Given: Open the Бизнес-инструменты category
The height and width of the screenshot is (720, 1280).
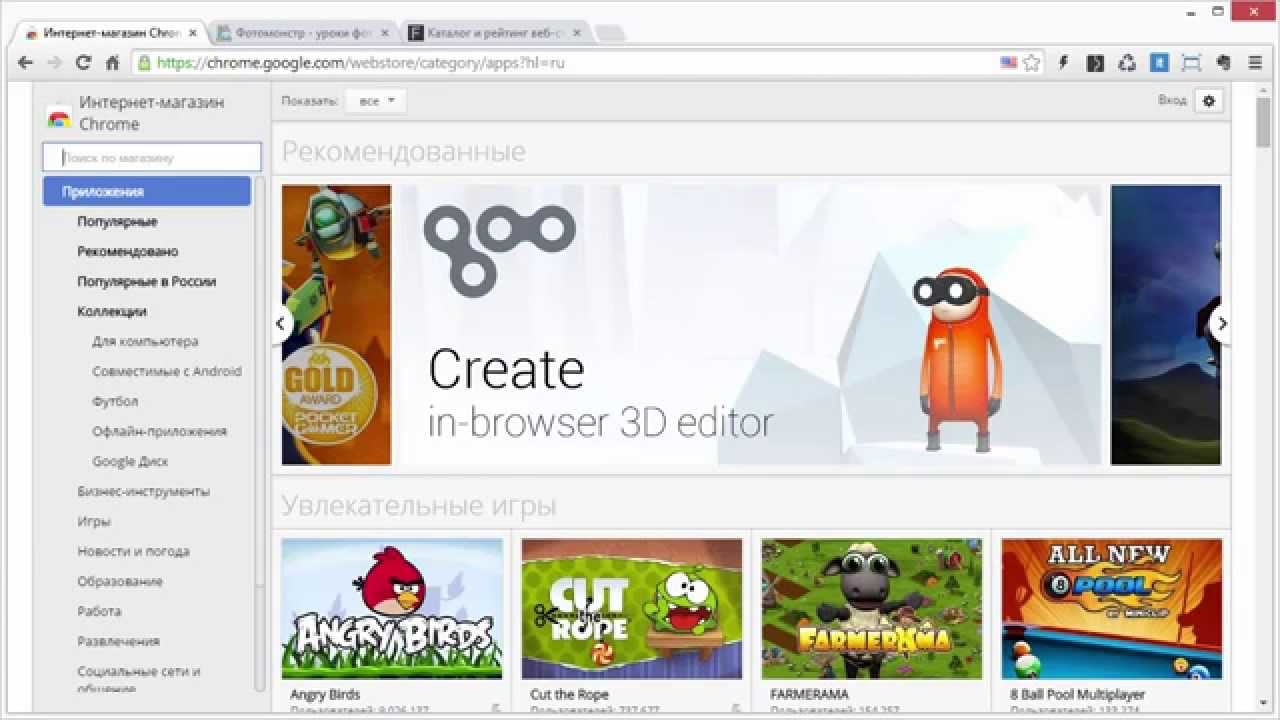Looking at the screenshot, I should pyautogui.click(x=144, y=491).
